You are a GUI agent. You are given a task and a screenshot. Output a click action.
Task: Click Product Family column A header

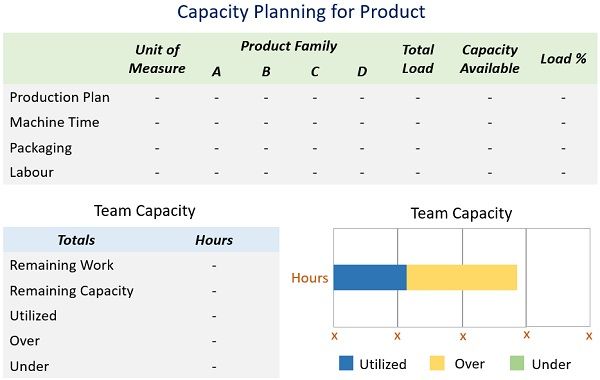[x=217, y=72]
